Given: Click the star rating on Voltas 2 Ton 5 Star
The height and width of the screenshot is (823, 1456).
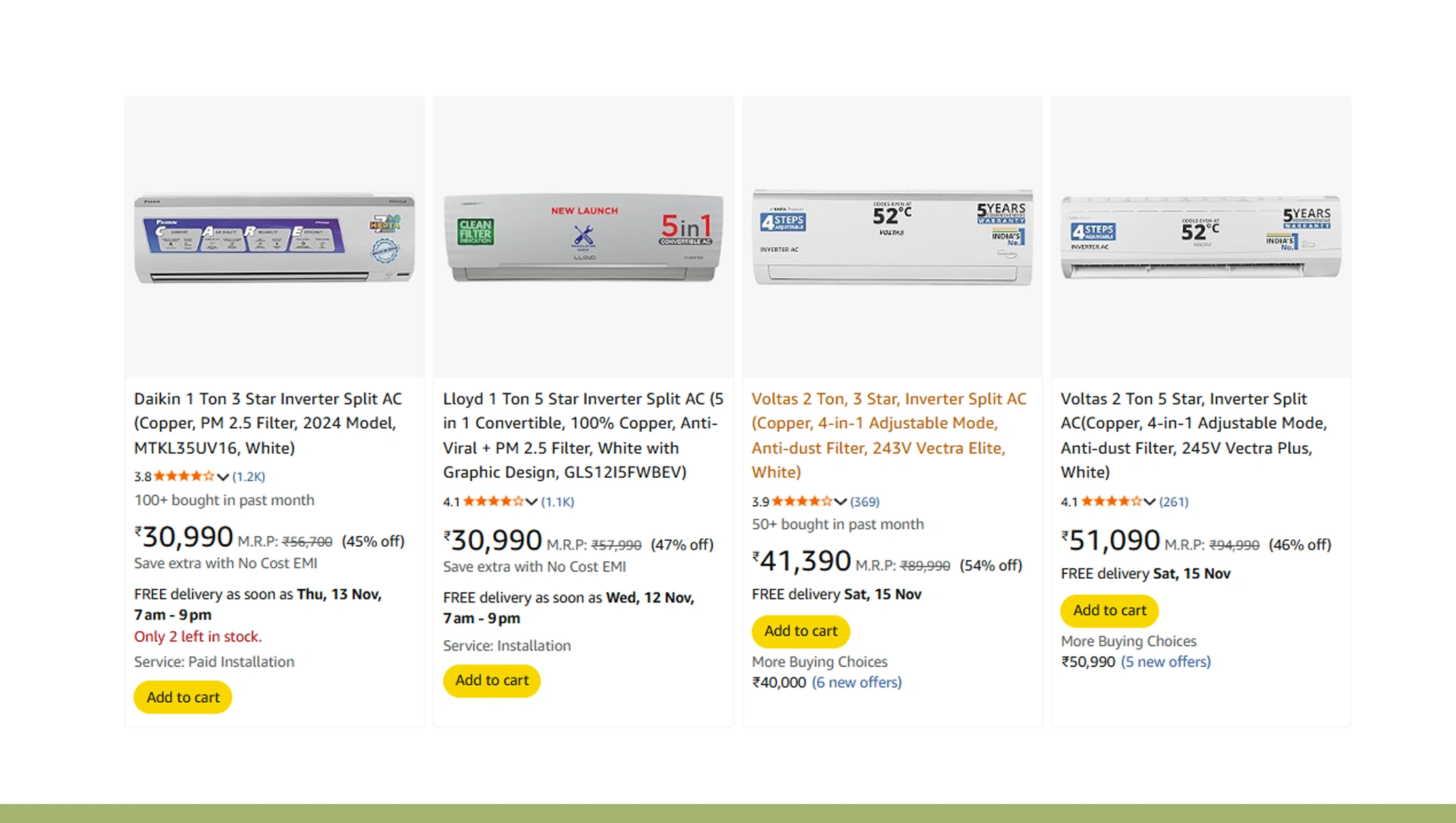Looking at the screenshot, I should 1111,502.
